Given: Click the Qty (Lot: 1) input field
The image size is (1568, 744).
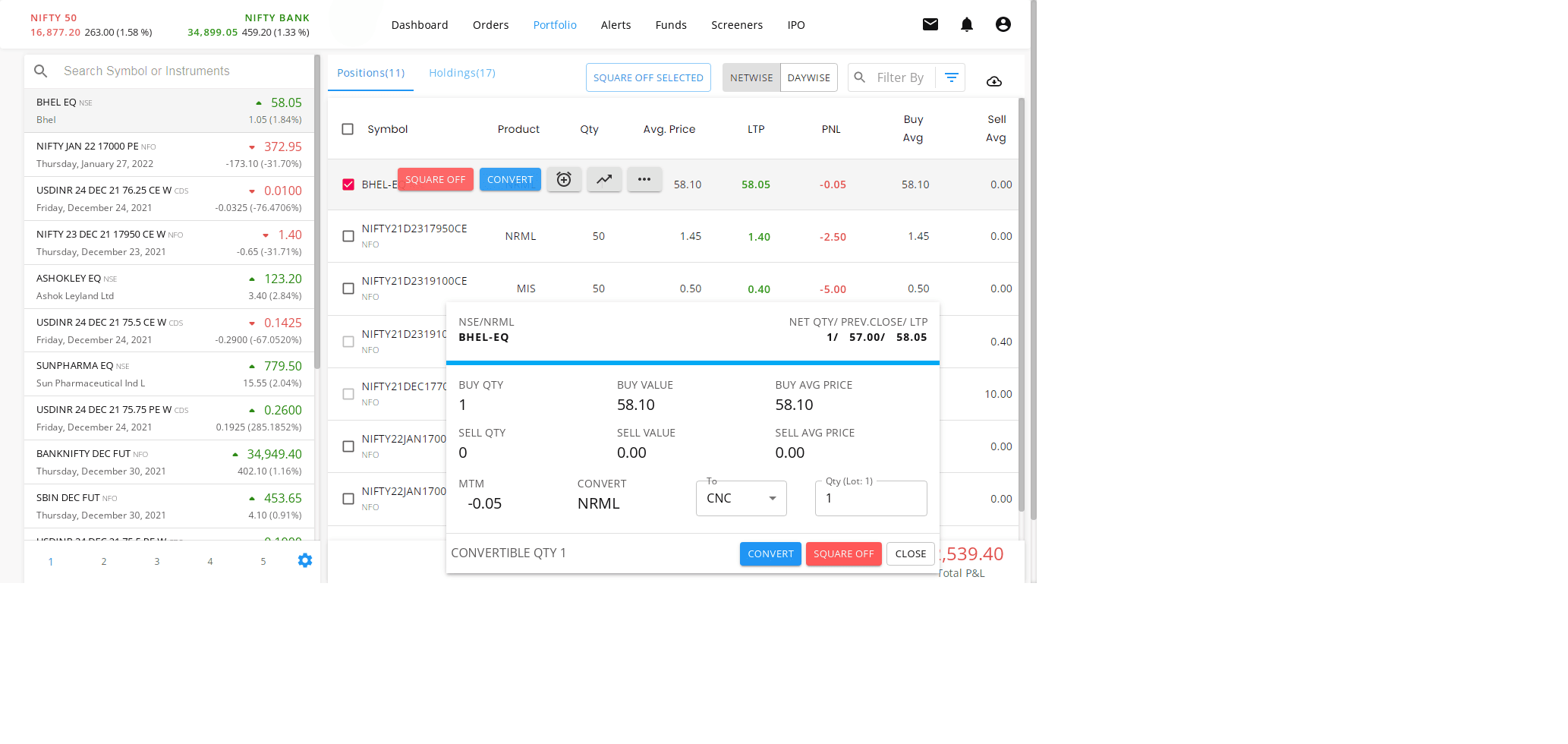Looking at the screenshot, I should click(871, 499).
